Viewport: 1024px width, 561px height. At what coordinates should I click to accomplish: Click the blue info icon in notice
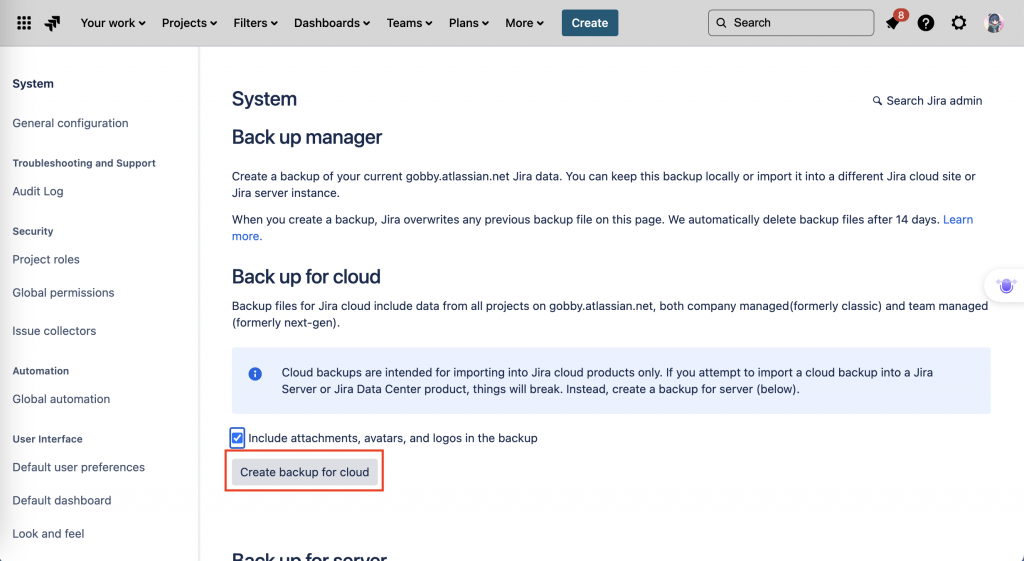[x=255, y=374]
